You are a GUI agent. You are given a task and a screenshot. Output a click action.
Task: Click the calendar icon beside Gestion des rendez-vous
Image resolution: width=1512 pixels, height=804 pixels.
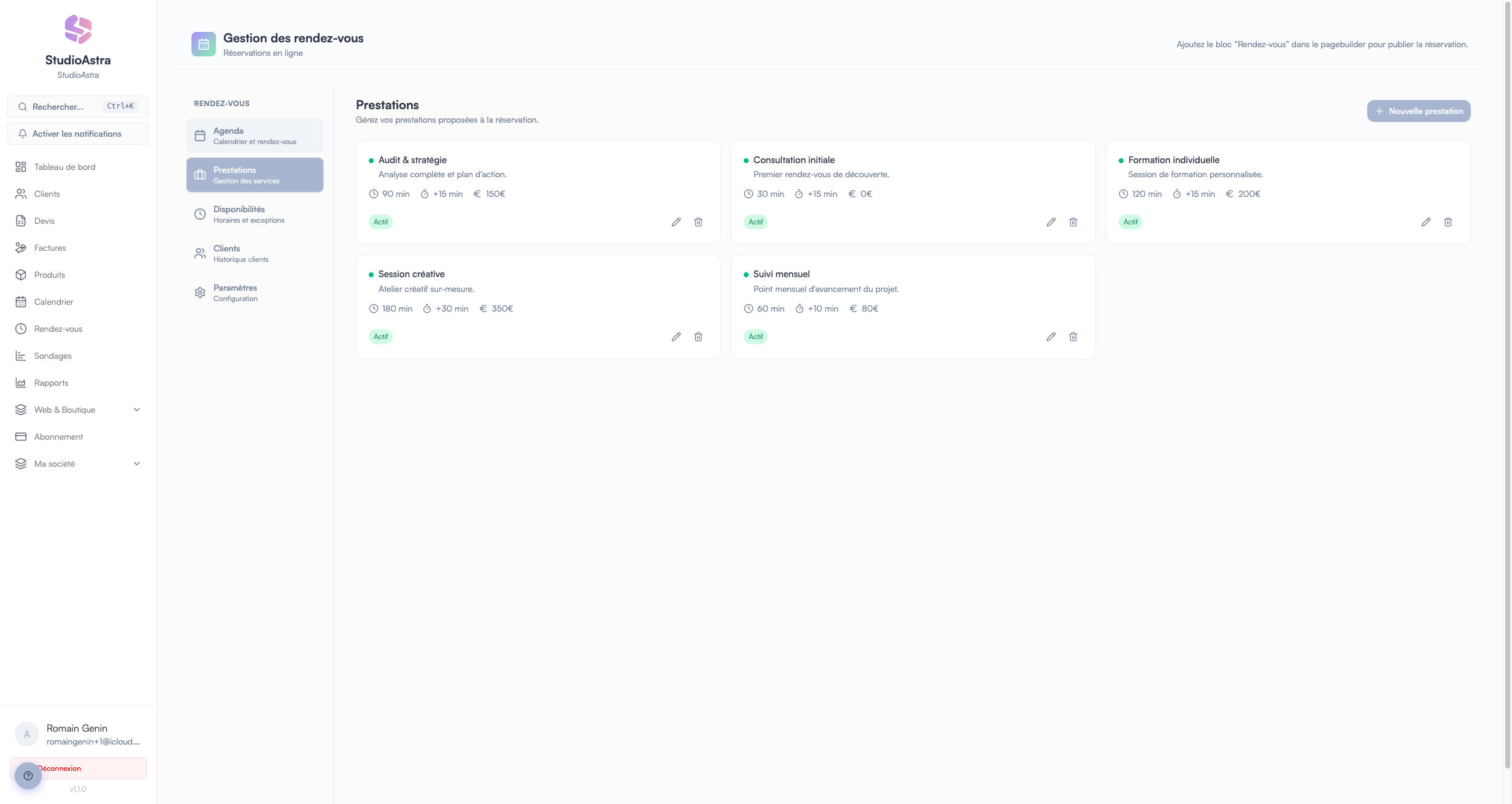tap(203, 44)
